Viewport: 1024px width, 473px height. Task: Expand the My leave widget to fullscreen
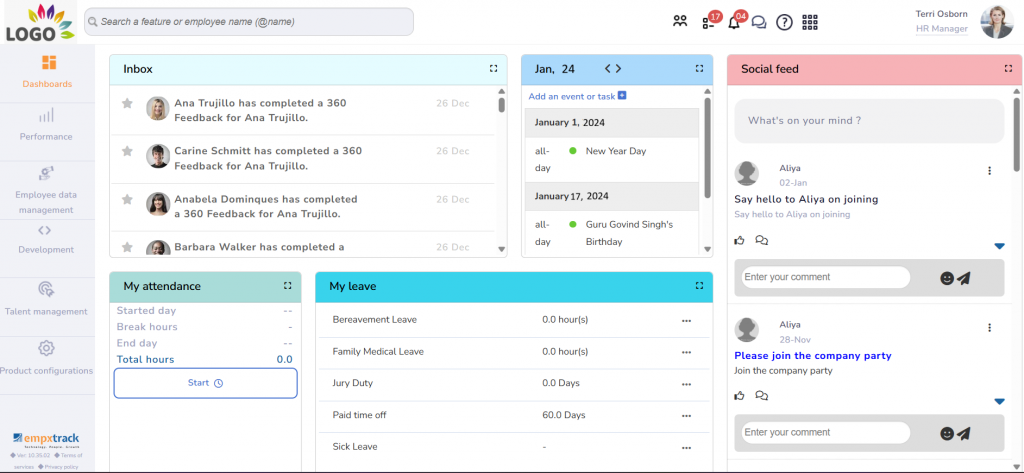[x=699, y=285]
